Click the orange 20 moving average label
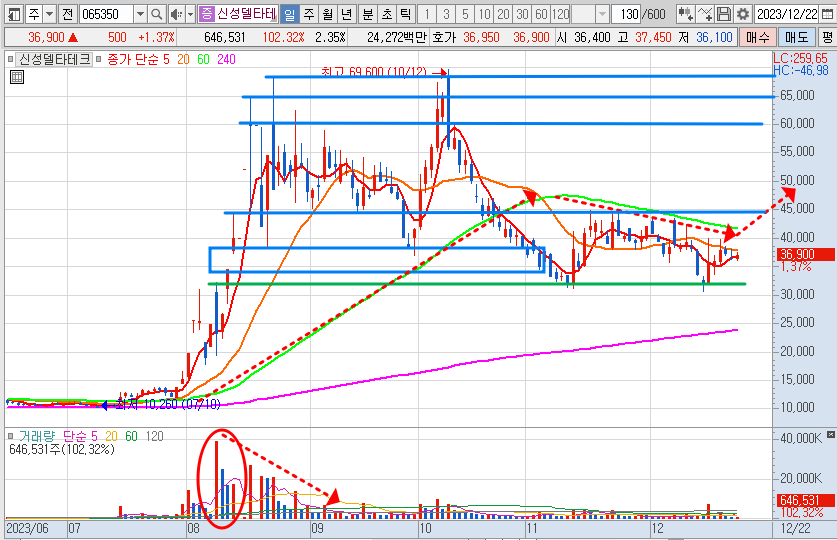 [x=183, y=59]
